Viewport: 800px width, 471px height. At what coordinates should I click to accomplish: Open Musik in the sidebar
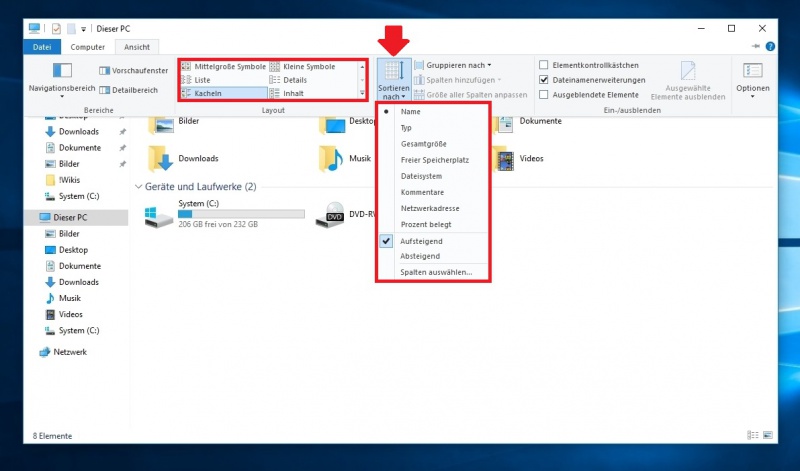point(63,299)
